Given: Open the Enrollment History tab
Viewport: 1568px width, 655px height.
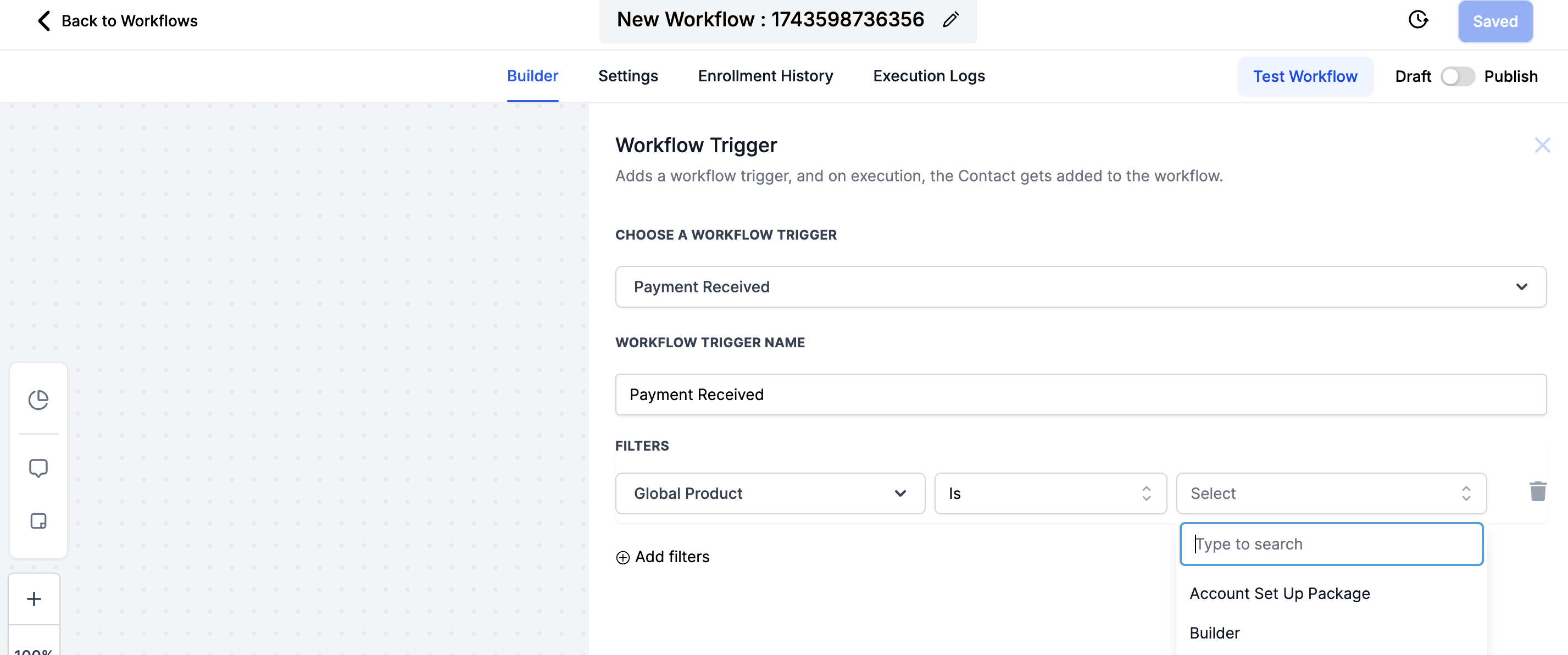Looking at the screenshot, I should (765, 76).
